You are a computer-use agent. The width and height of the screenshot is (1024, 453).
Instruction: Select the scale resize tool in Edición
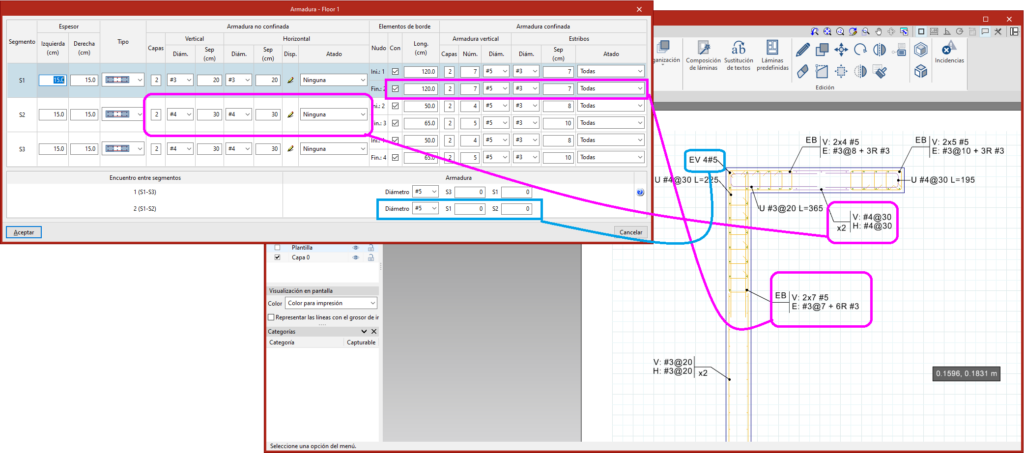click(822, 71)
